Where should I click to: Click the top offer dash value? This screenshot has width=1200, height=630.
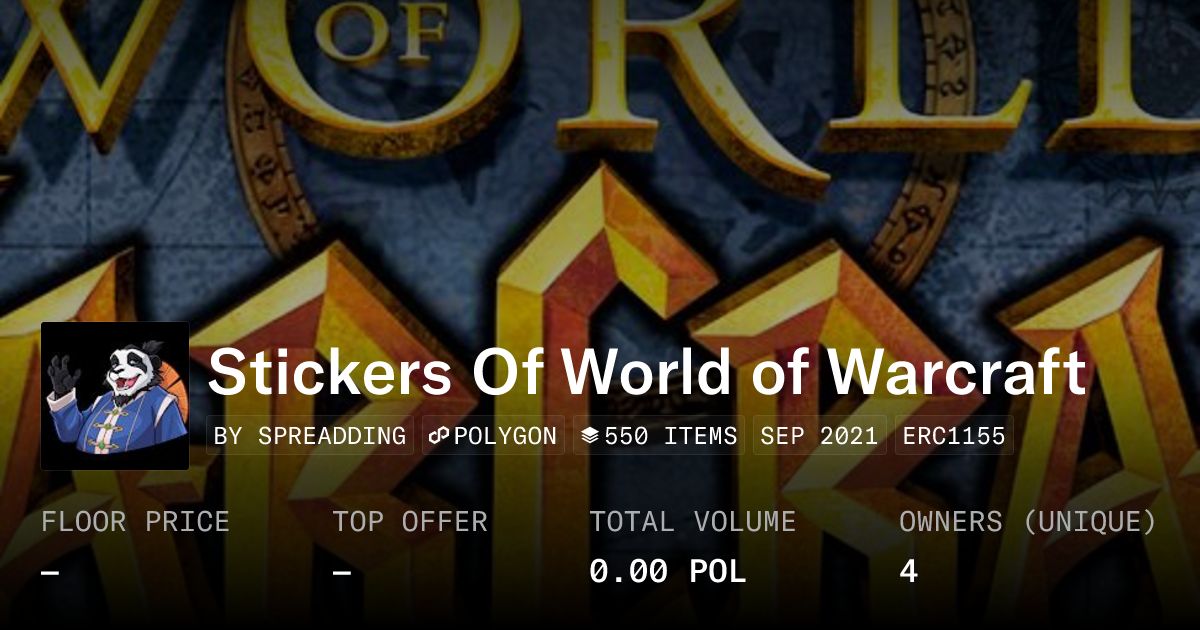[342, 572]
